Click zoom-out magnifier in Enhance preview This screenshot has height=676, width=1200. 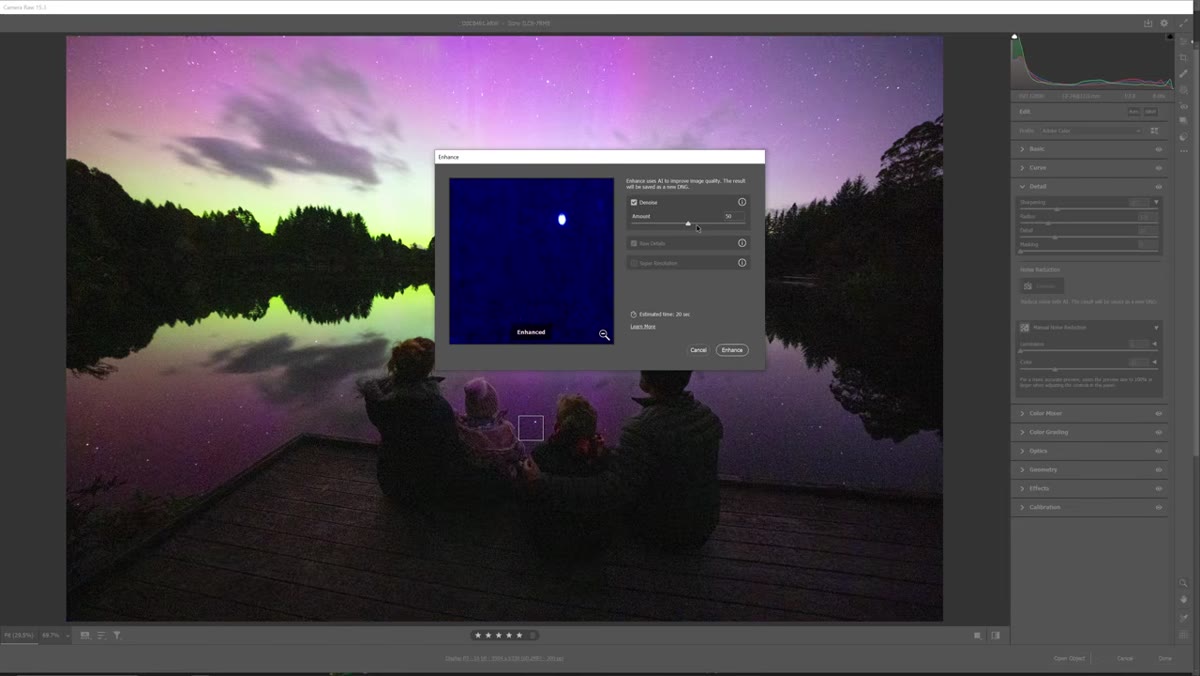tap(604, 335)
